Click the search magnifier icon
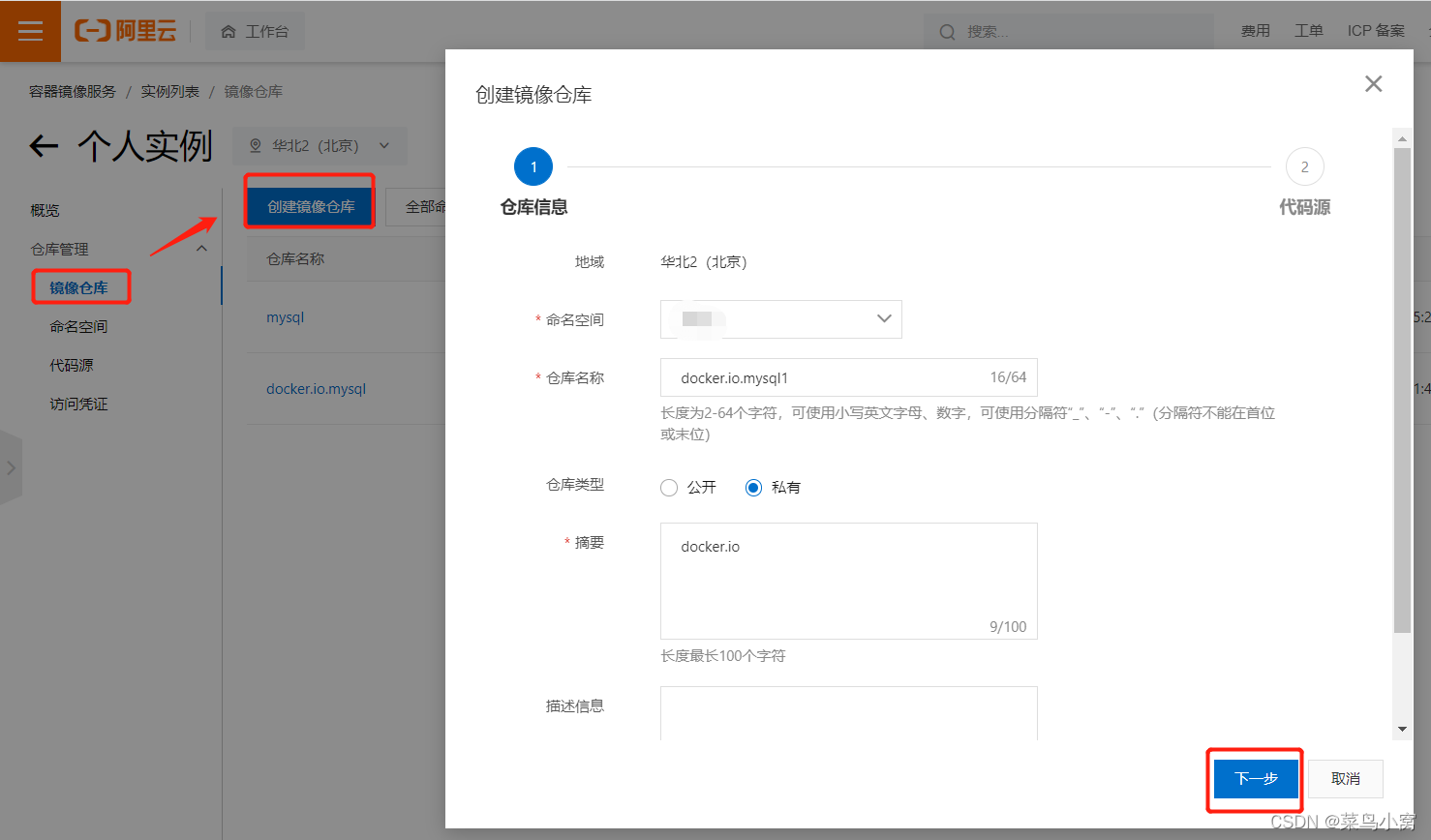 947,32
